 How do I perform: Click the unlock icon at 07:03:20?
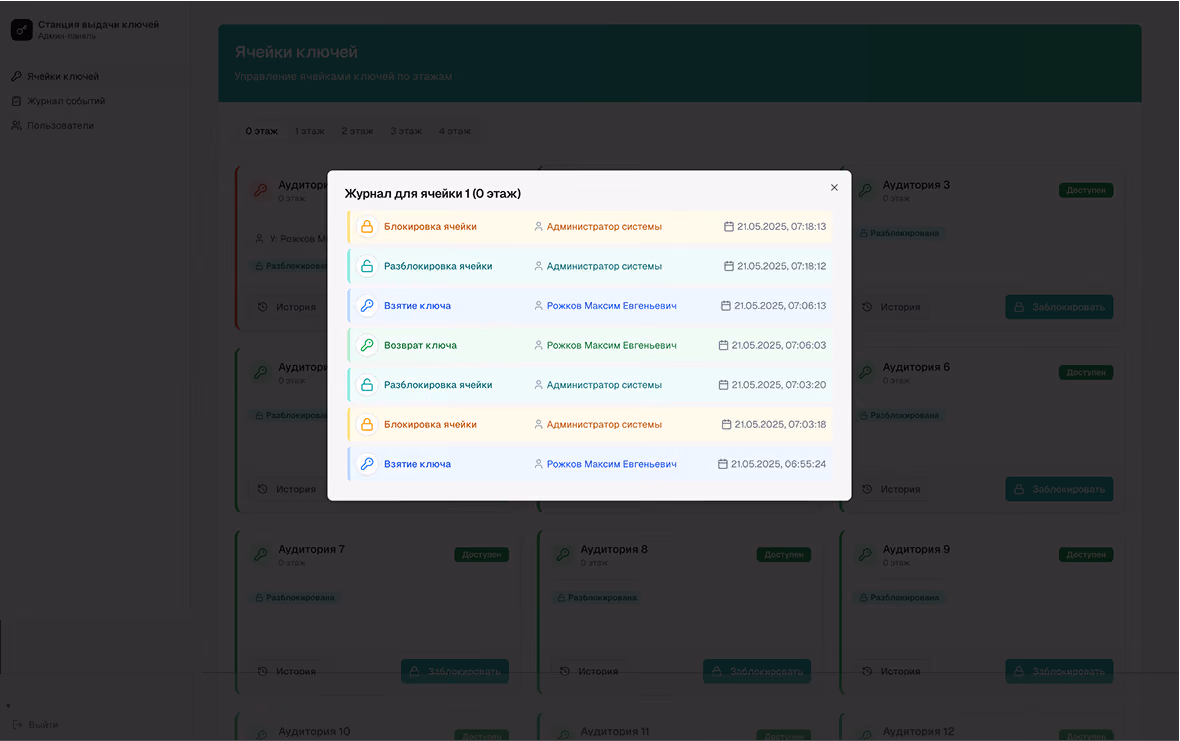coord(366,384)
